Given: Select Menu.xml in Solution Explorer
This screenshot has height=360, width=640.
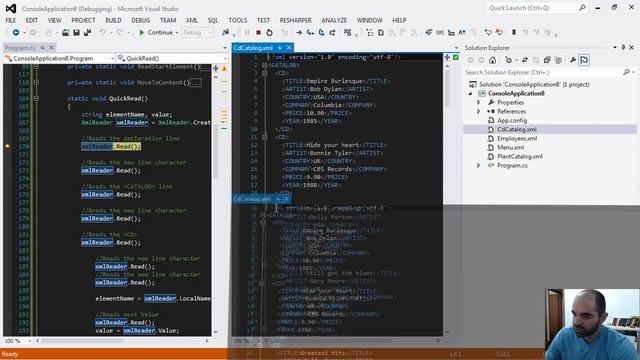Looking at the screenshot, I should (x=510, y=147).
